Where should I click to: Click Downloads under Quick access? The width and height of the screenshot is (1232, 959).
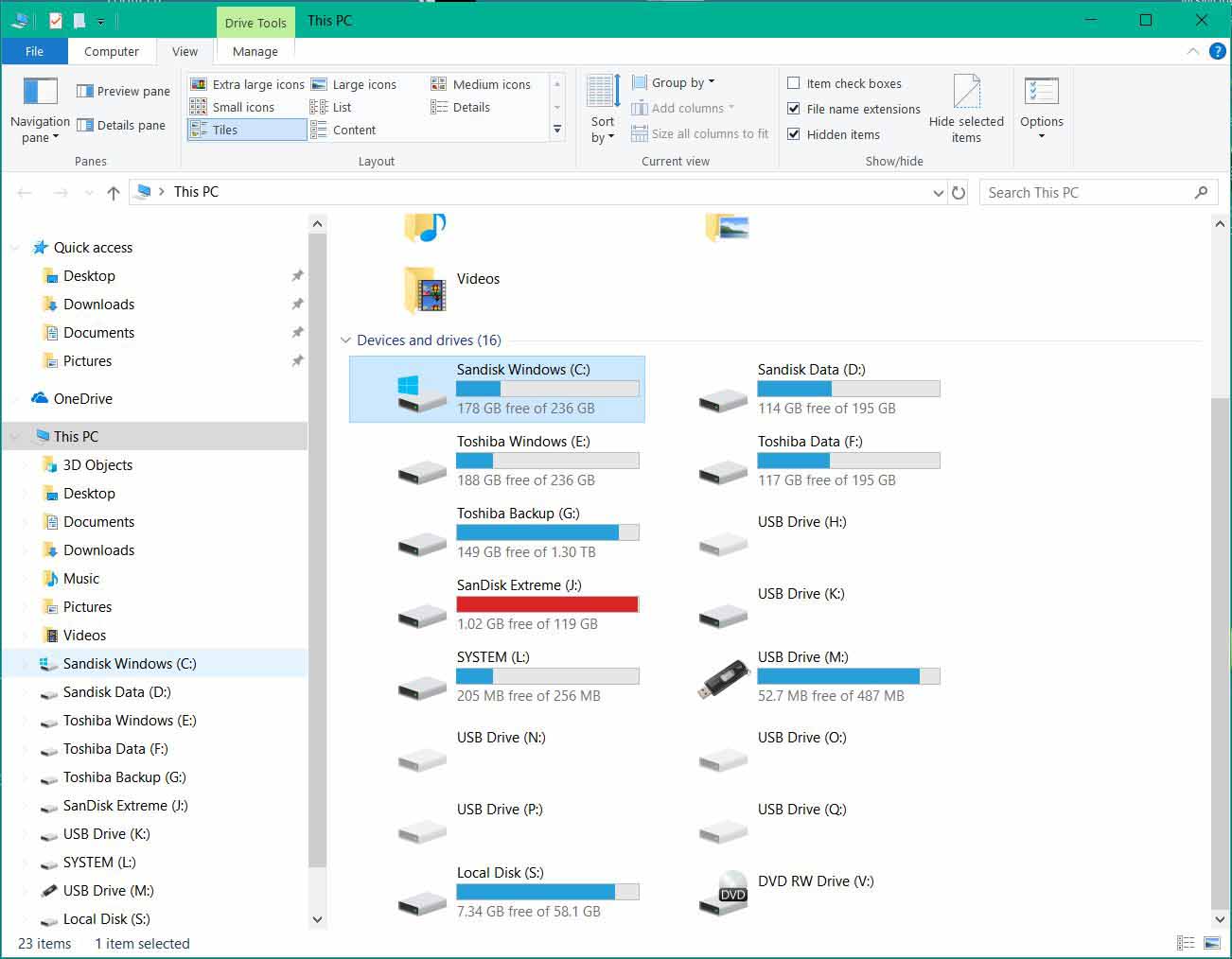(x=98, y=304)
